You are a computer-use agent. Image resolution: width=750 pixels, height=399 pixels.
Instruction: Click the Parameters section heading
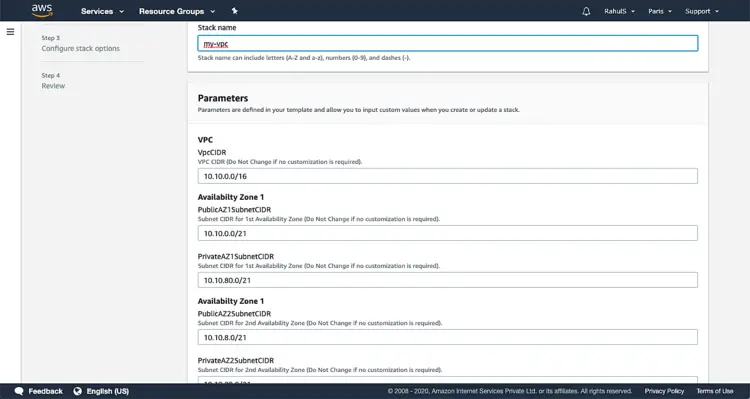click(223, 98)
